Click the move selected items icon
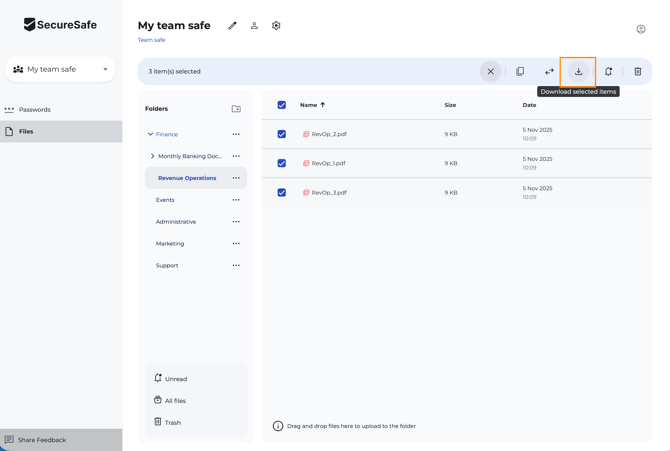The height and width of the screenshot is (451, 670). tap(549, 72)
